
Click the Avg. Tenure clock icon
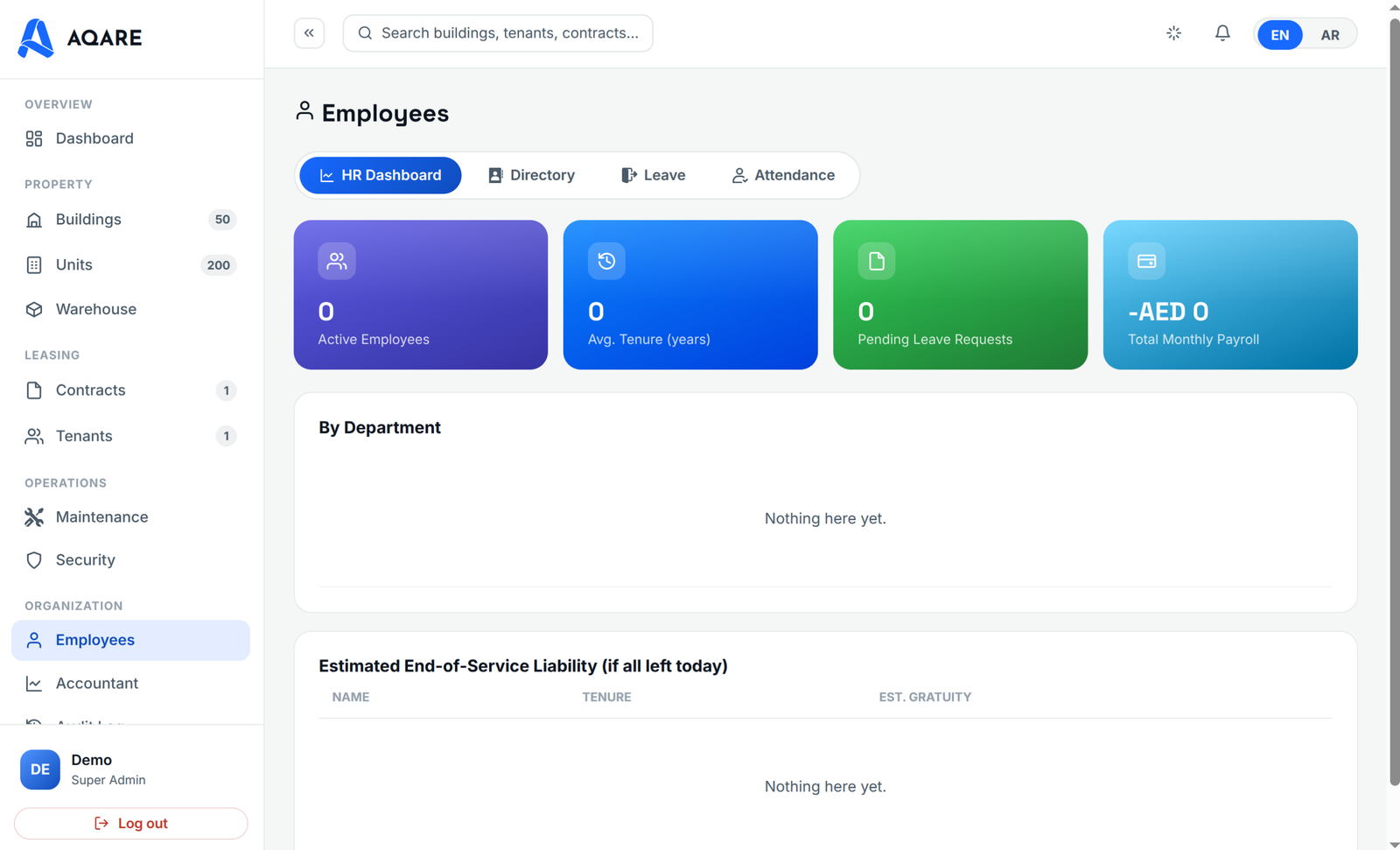pos(606,261)
